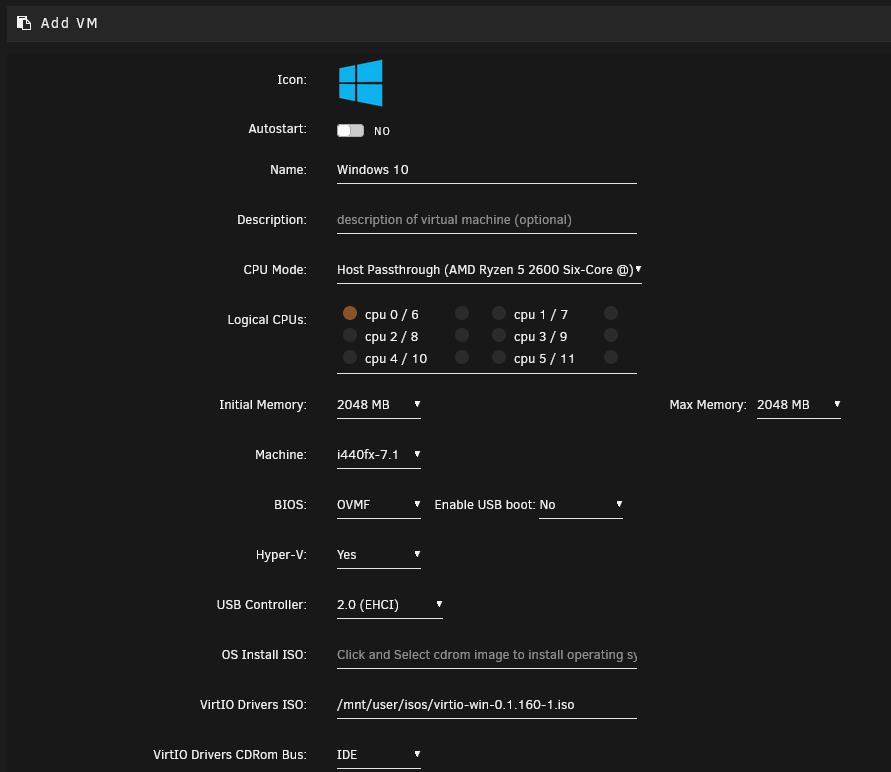Open the Max Memory dropdown
891x772 pixels.
[x=798, y=405]
